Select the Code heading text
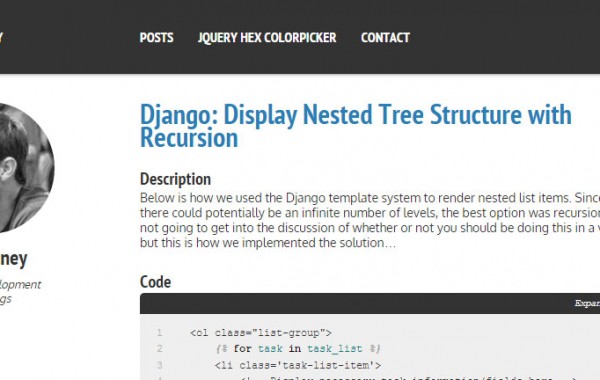This screenshot has height=380, width=600. coord(155,282)
